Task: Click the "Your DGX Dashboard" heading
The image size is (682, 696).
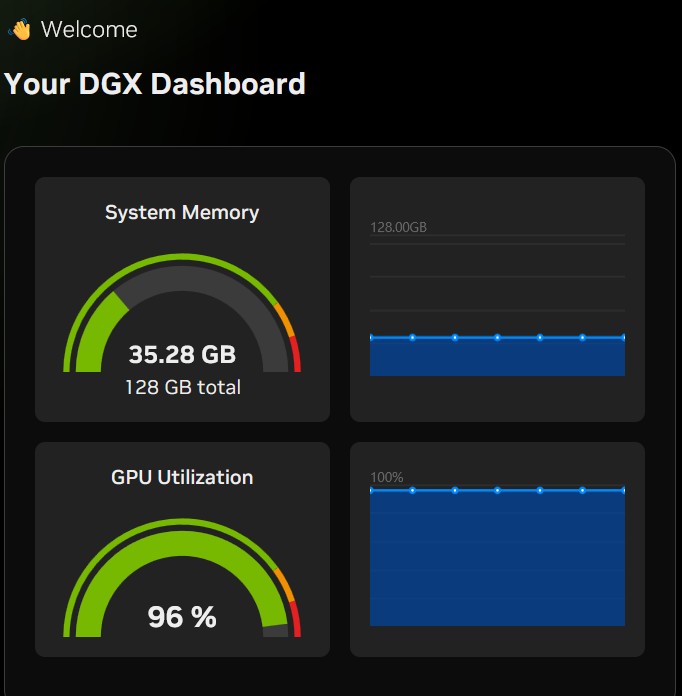Action: [x=155, y=83]
